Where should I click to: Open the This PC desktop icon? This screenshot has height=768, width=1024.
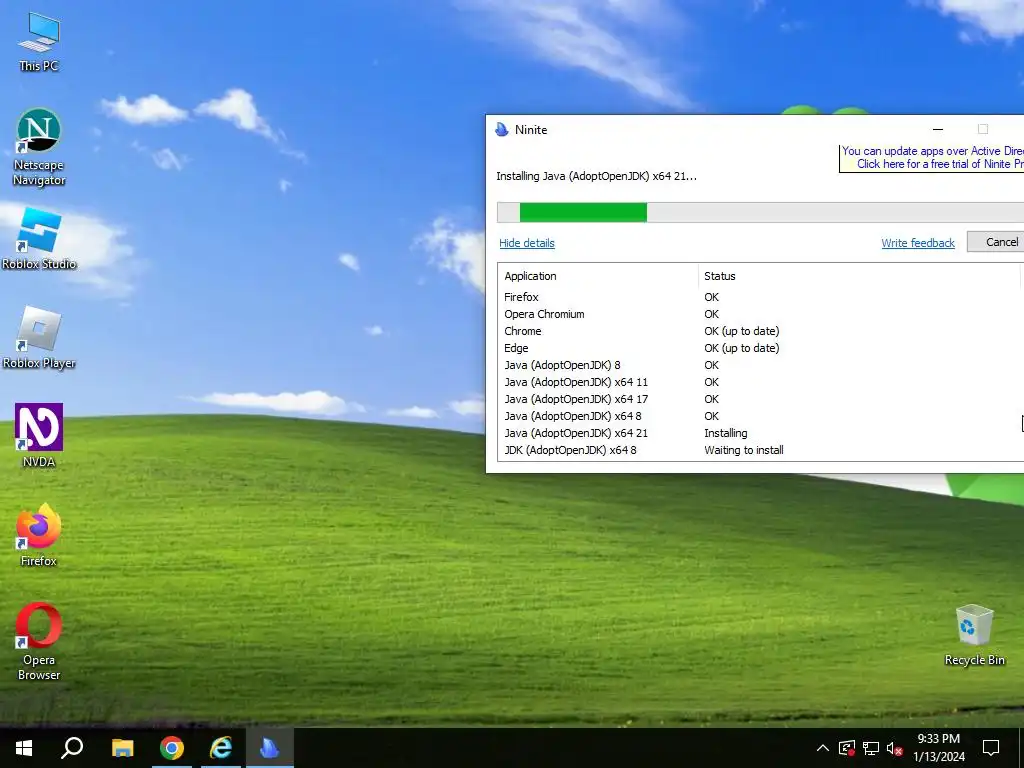tap(39, 42)
